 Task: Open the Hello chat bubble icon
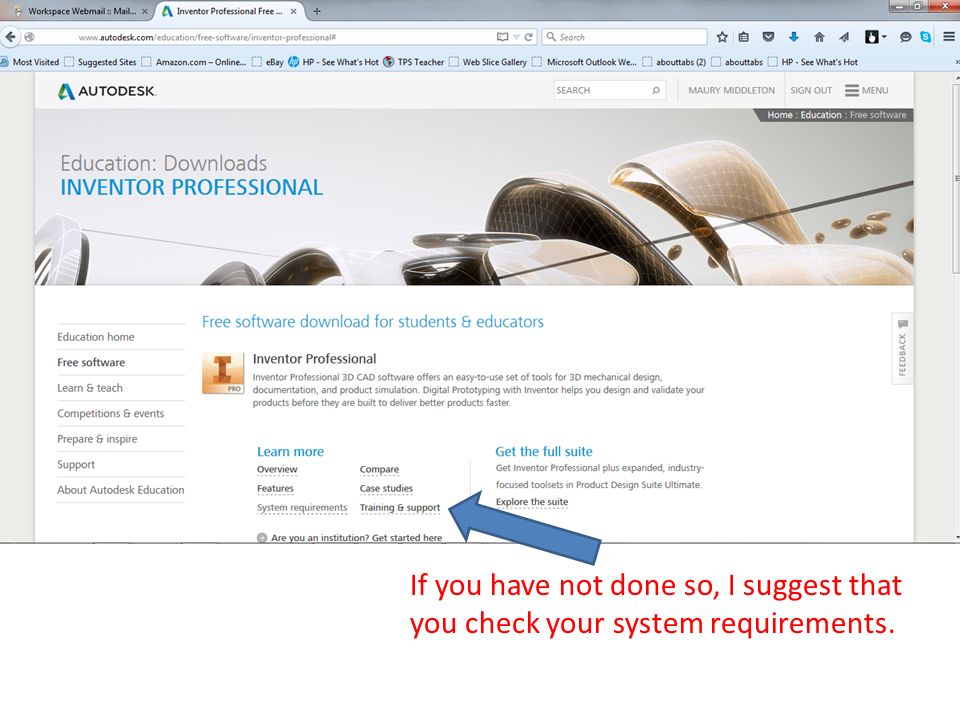906,37
